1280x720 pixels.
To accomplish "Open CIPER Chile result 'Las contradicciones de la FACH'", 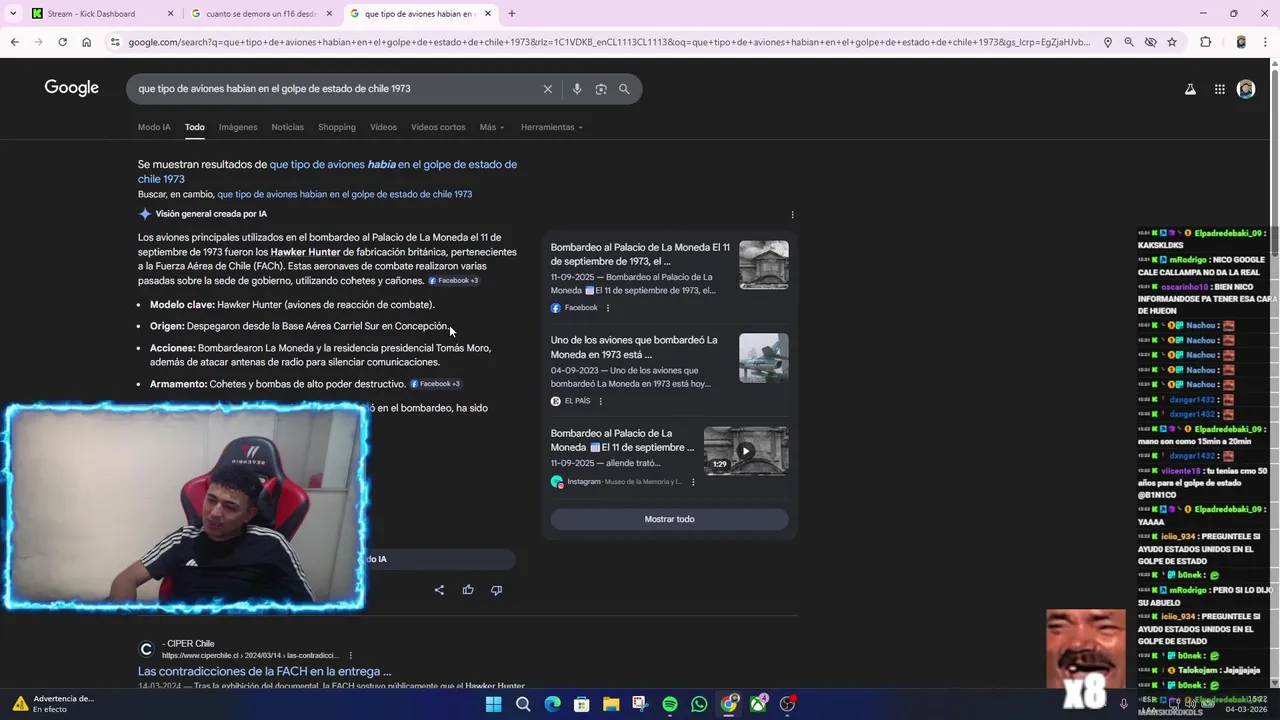I will (264, 671).
